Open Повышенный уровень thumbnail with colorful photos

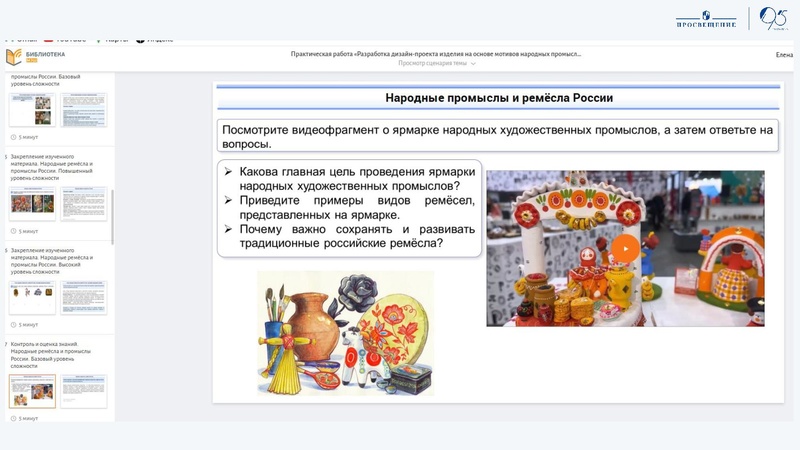point(32,204)
